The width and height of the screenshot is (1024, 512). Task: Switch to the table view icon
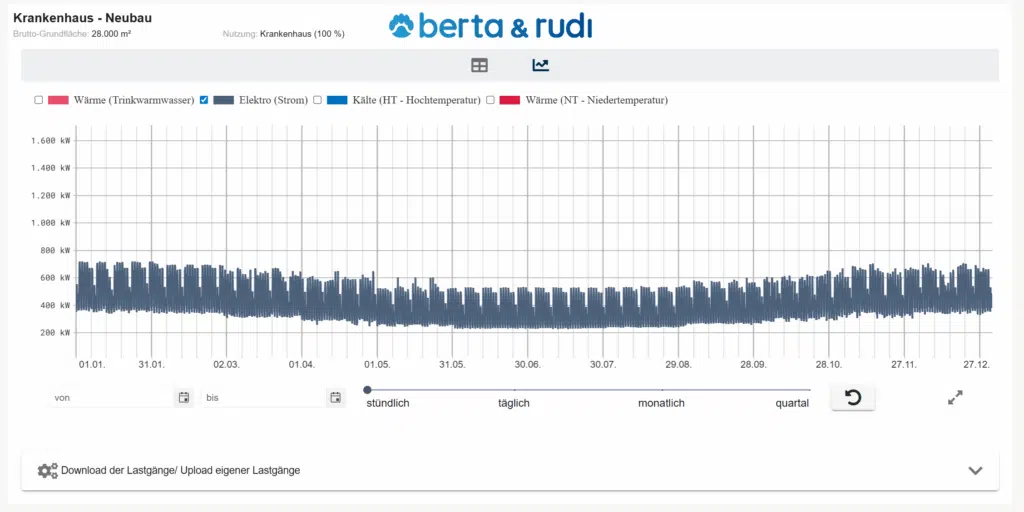point(480,65)
